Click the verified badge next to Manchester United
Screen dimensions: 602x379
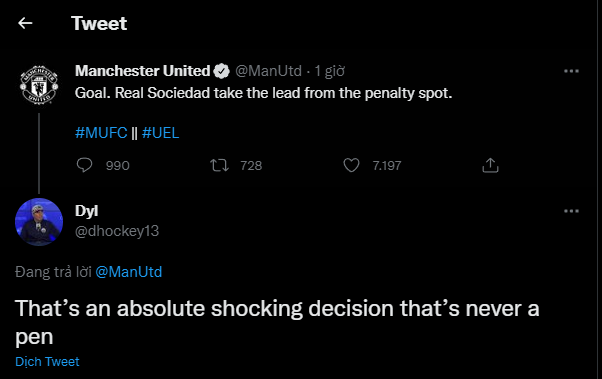click(222, 71)
